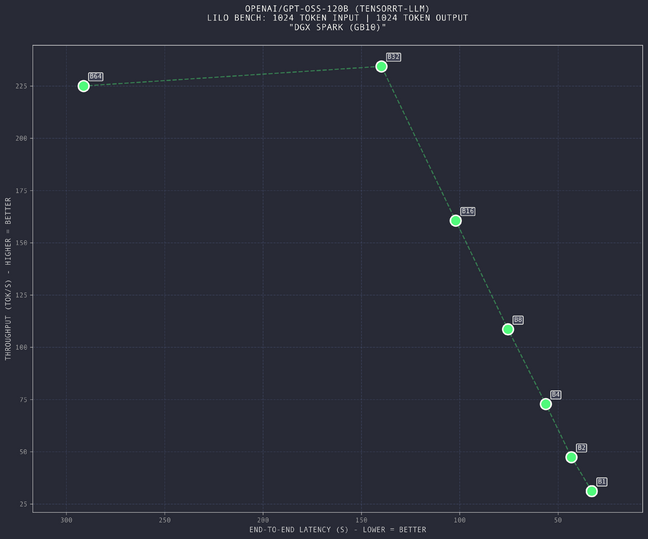Click the 300 x-axis tick label
Screen dimensions: 648x539
point(66,519)
